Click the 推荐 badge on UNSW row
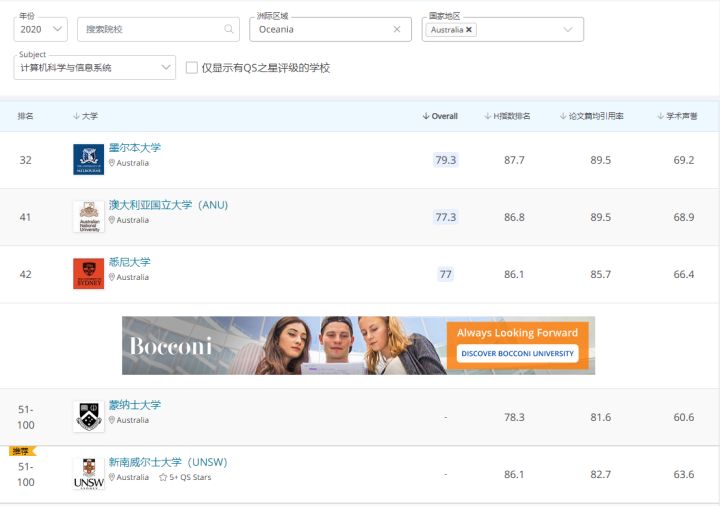Image resolution: width=720 pixels, height=506 pixels. (22, 451)
